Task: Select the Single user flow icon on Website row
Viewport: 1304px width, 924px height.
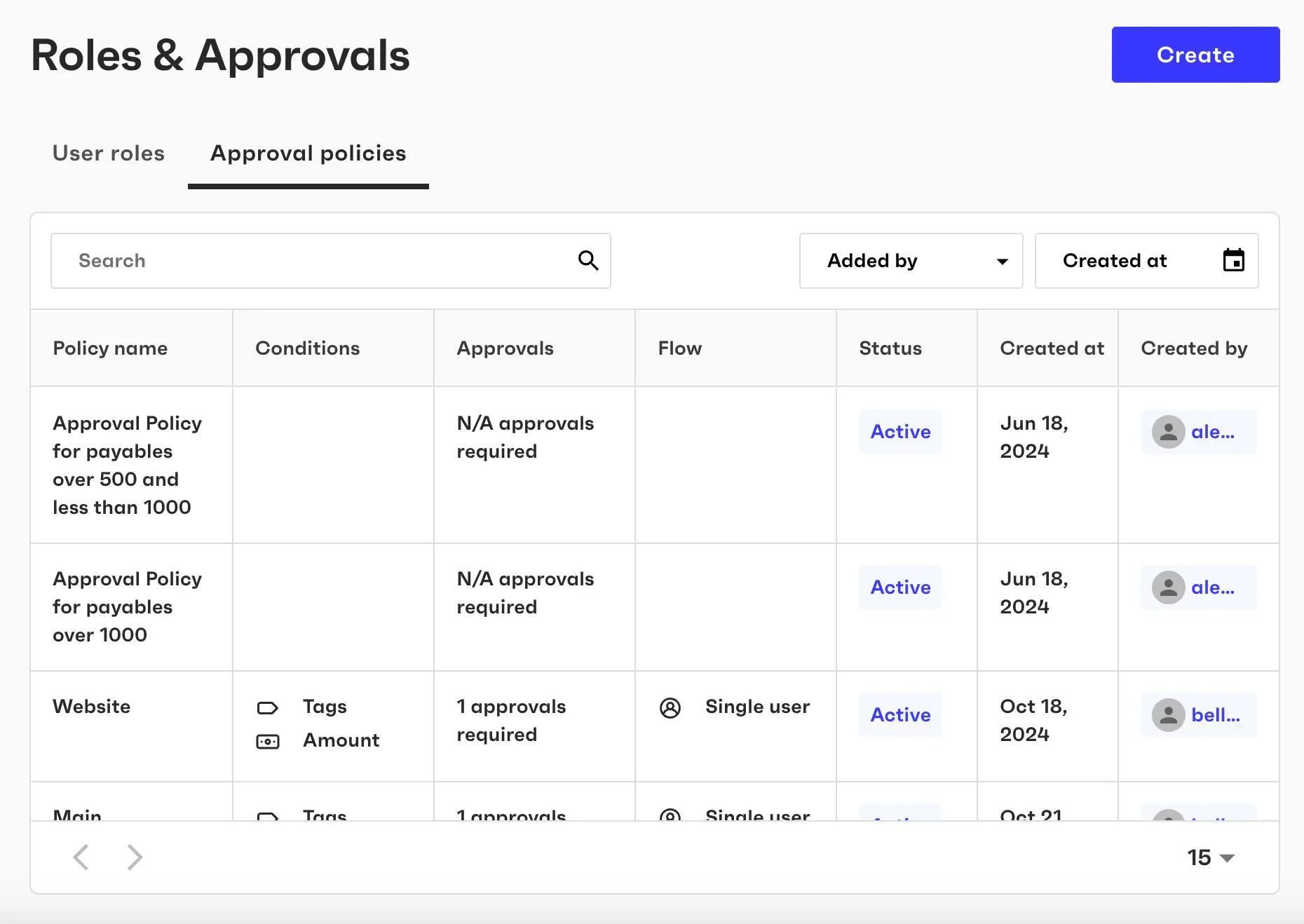Action: [670, 708]
